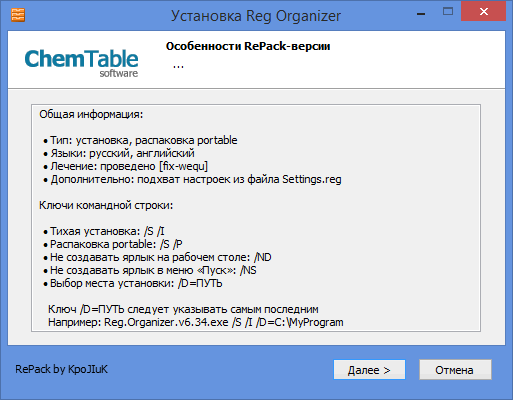This screenshot has width=513, height=400.
Task: Minimize the installer window
Action: [x=421, y=14]
